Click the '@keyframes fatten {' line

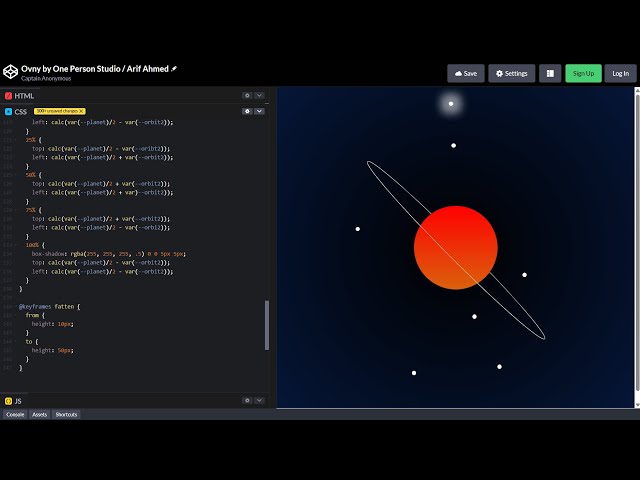tap(49, 307)
